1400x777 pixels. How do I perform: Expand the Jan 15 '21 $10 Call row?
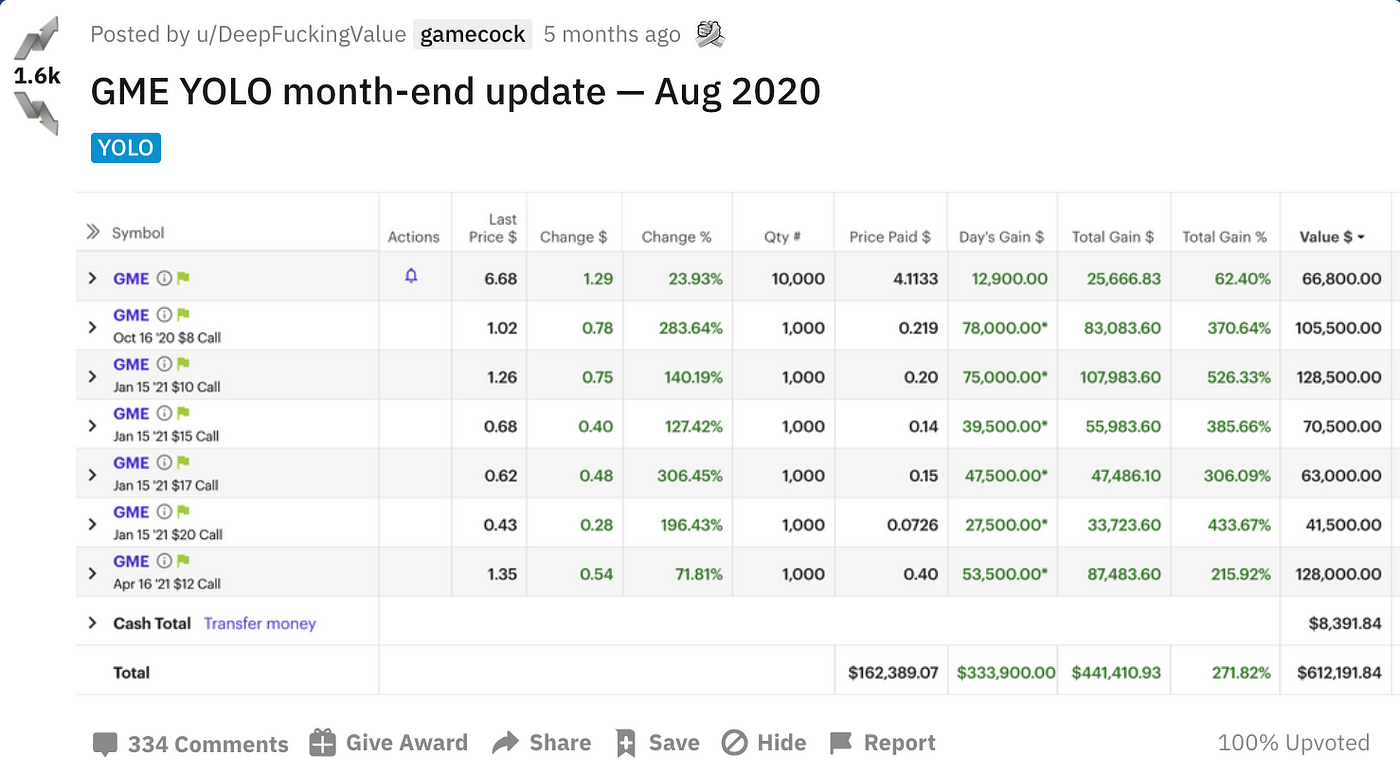click(x=93, y=376)
